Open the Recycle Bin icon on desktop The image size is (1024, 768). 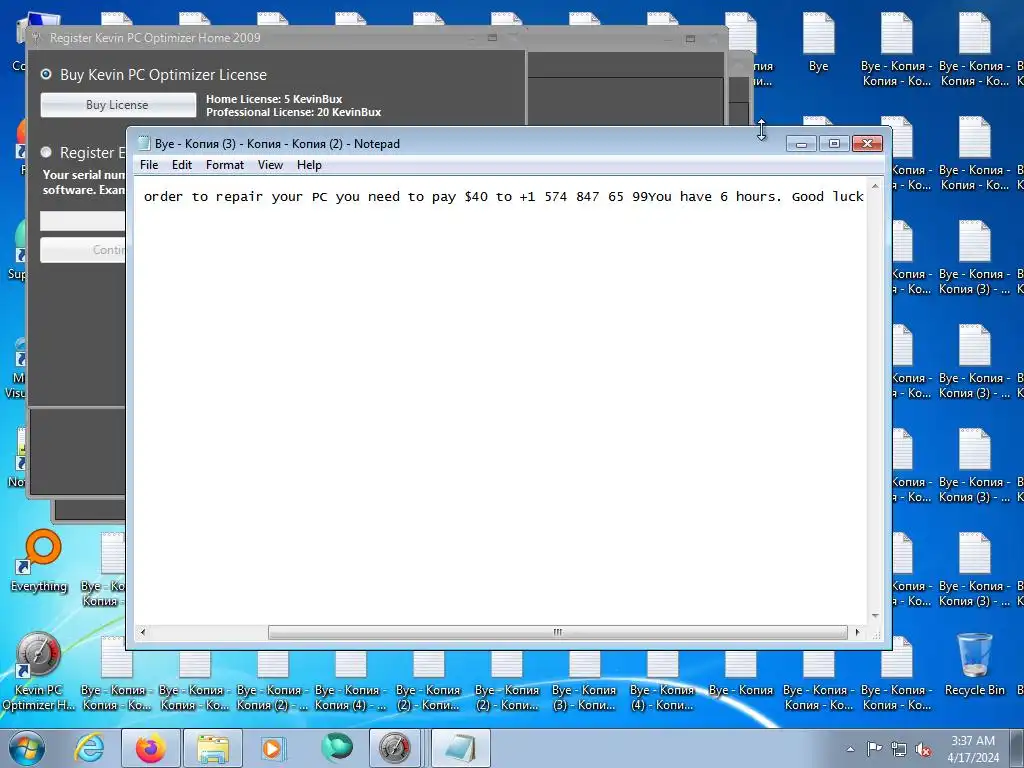tap(974, 665)
